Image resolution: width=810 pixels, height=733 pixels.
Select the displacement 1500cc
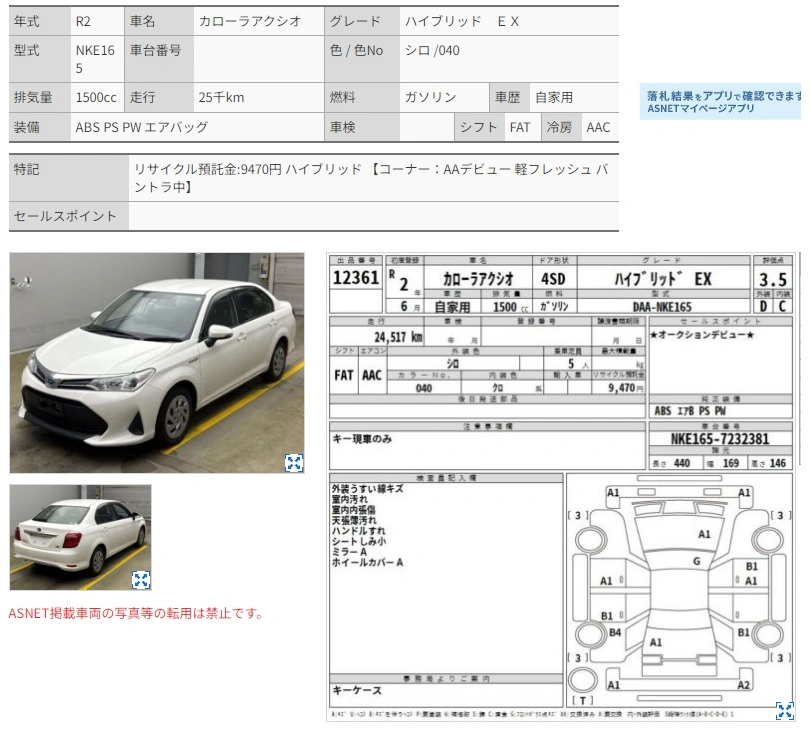tap(96, 98)
